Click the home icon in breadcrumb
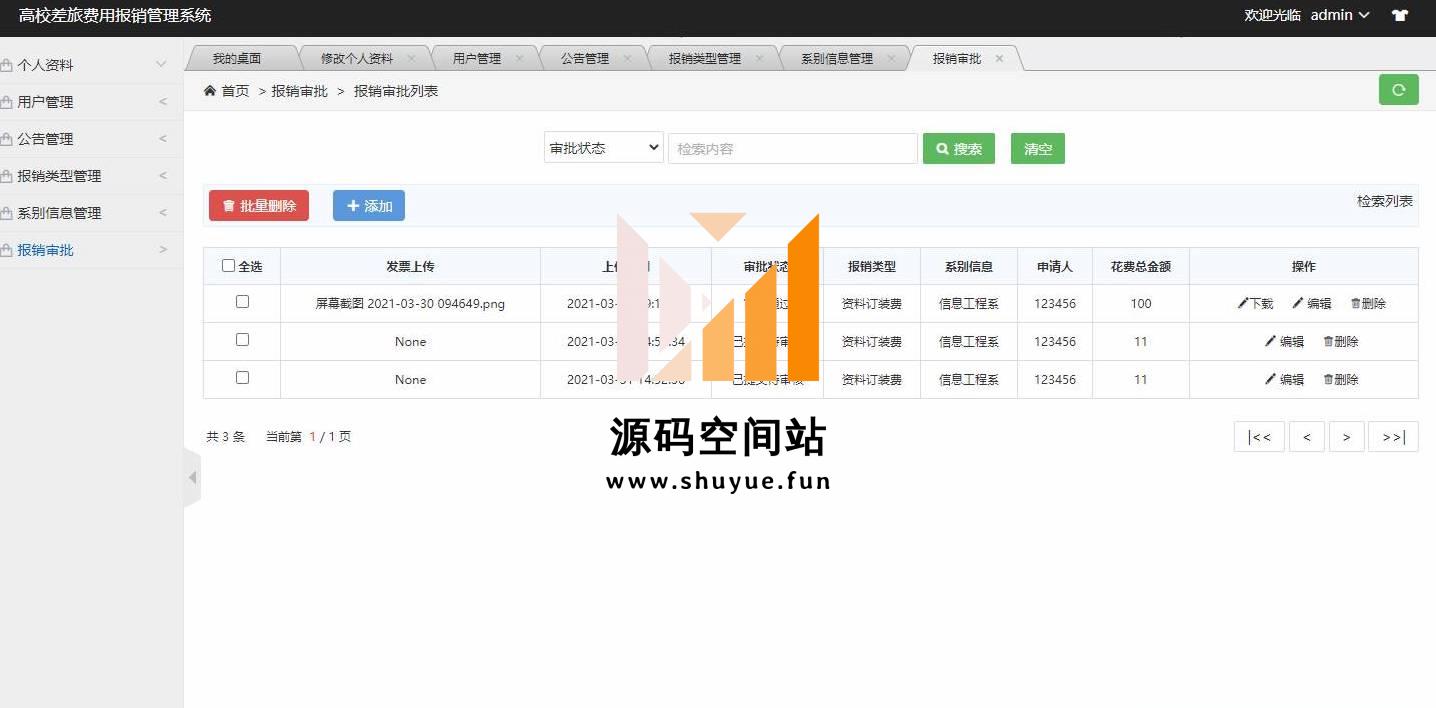This screenshot has height=708, width=1436. coord(210,91)
